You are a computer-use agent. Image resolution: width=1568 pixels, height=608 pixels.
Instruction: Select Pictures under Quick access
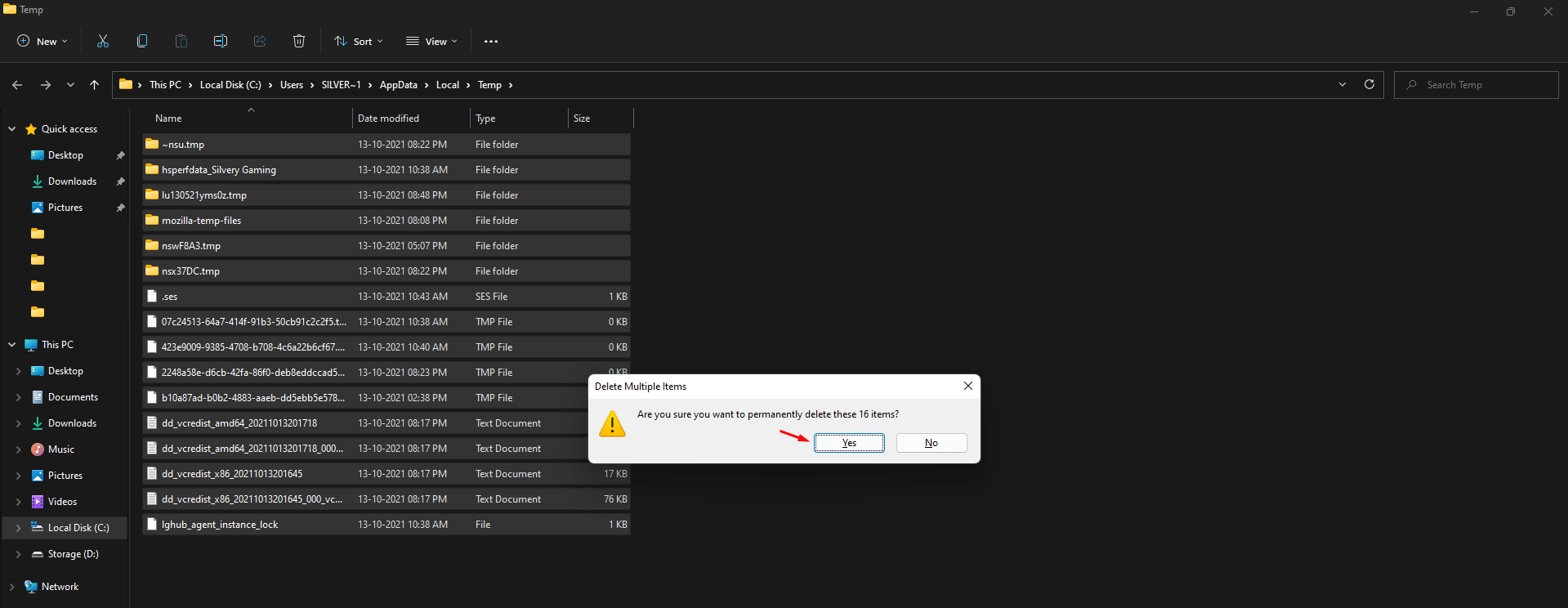(65, 208)
